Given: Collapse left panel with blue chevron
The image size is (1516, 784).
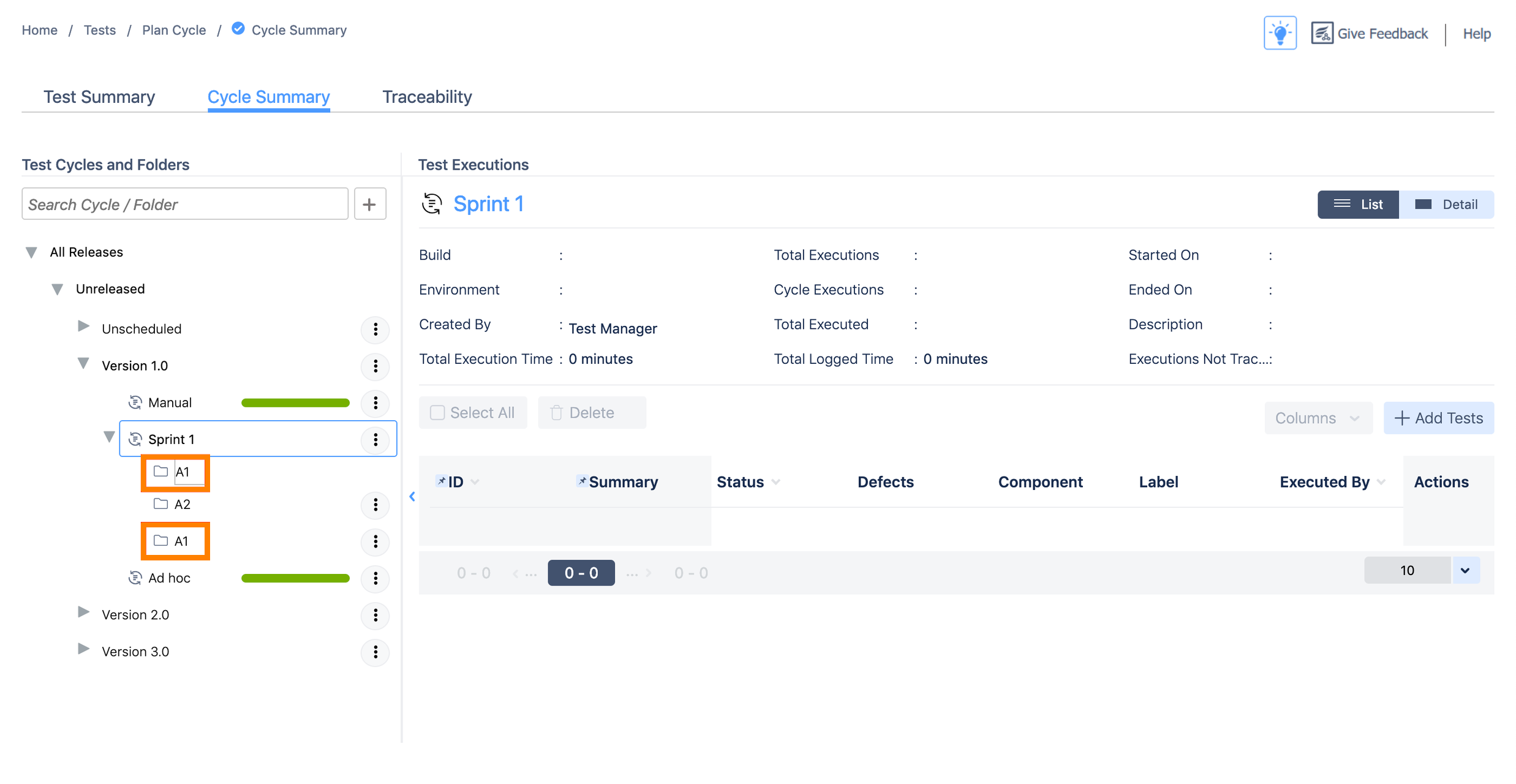Looking at the screenshot, I should (412, 496).
